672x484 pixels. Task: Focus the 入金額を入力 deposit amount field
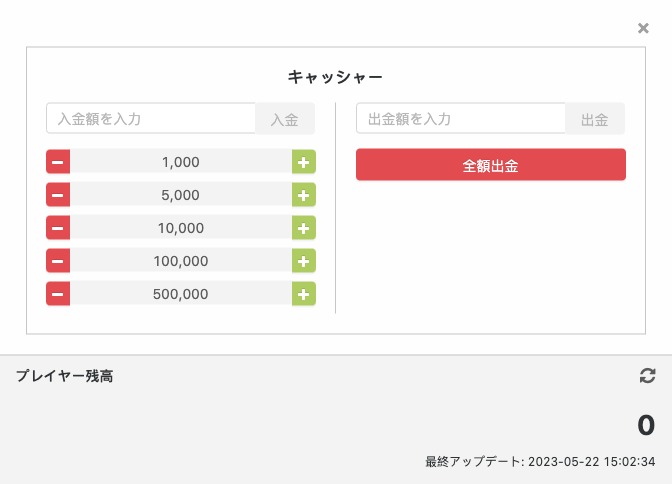pos(151,119)
